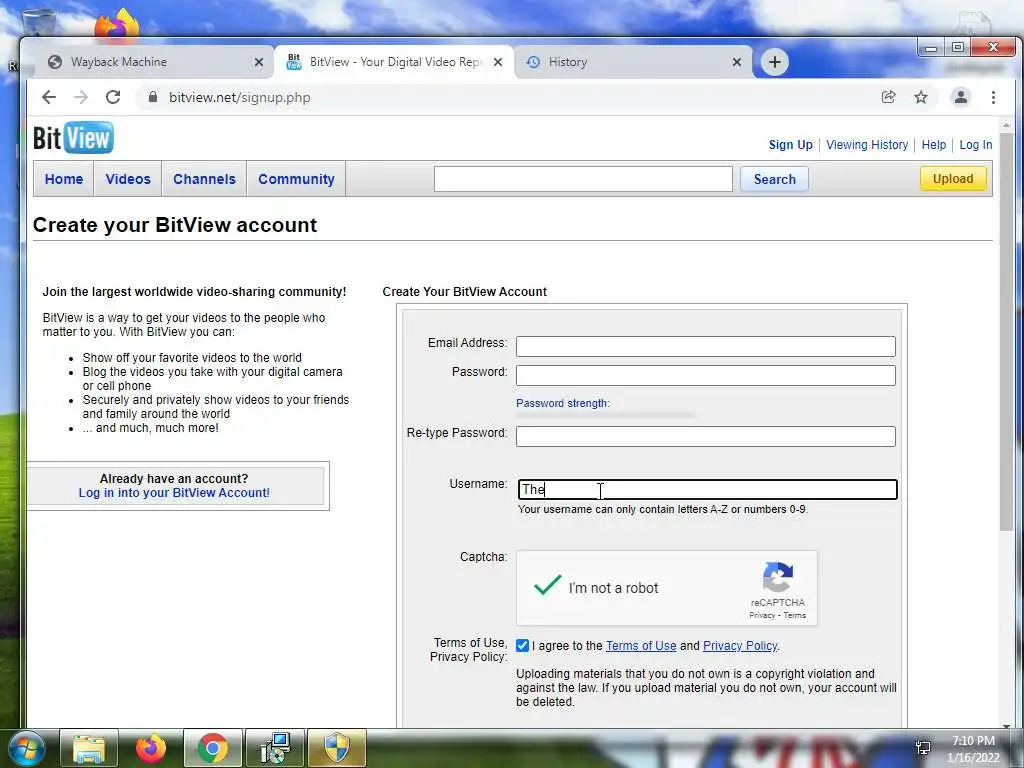Image resolution: width=1024 pixels, height=768 pixels.
Task: Bookmark this page with the star
Action: tap(921, 97)
